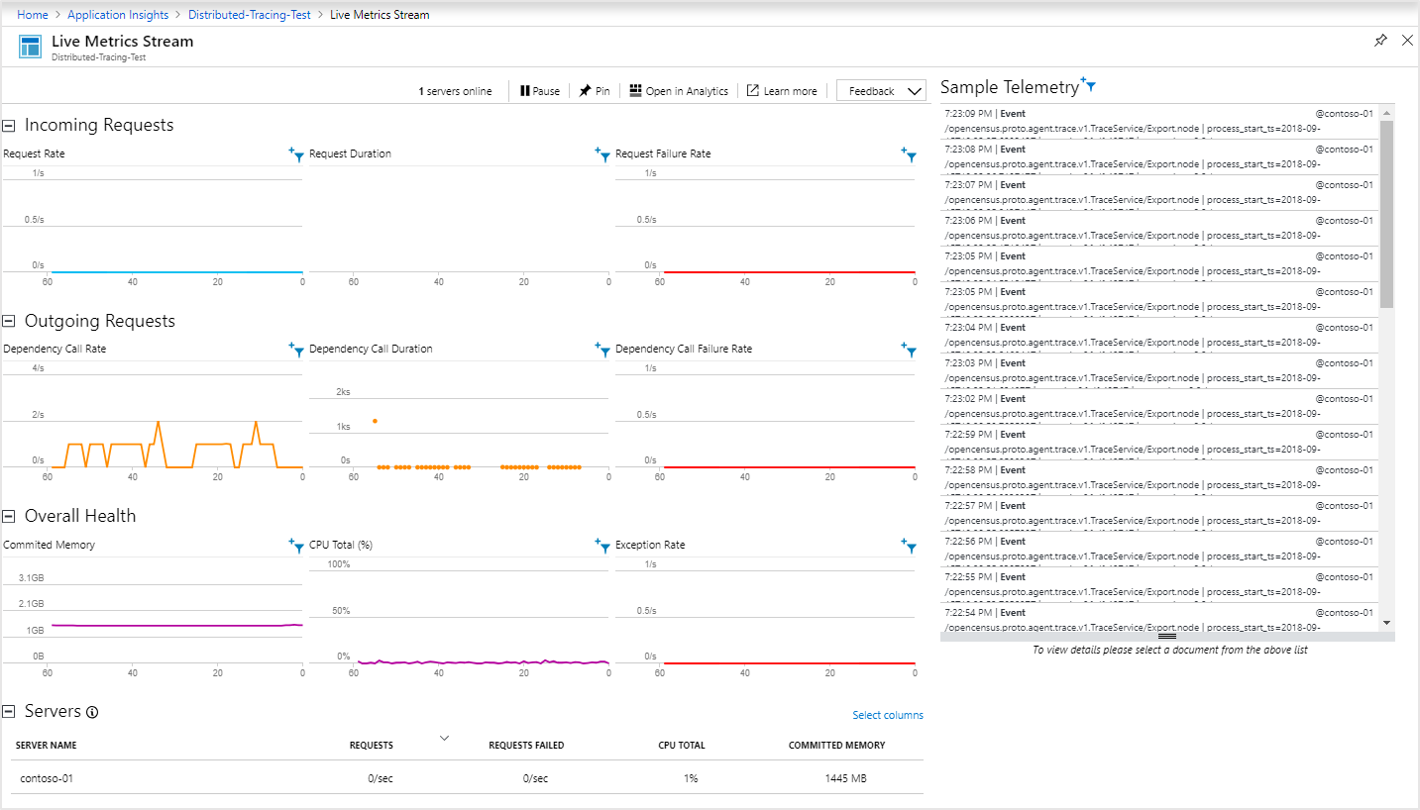Collapse the Overall Health section

coord(9,517)
